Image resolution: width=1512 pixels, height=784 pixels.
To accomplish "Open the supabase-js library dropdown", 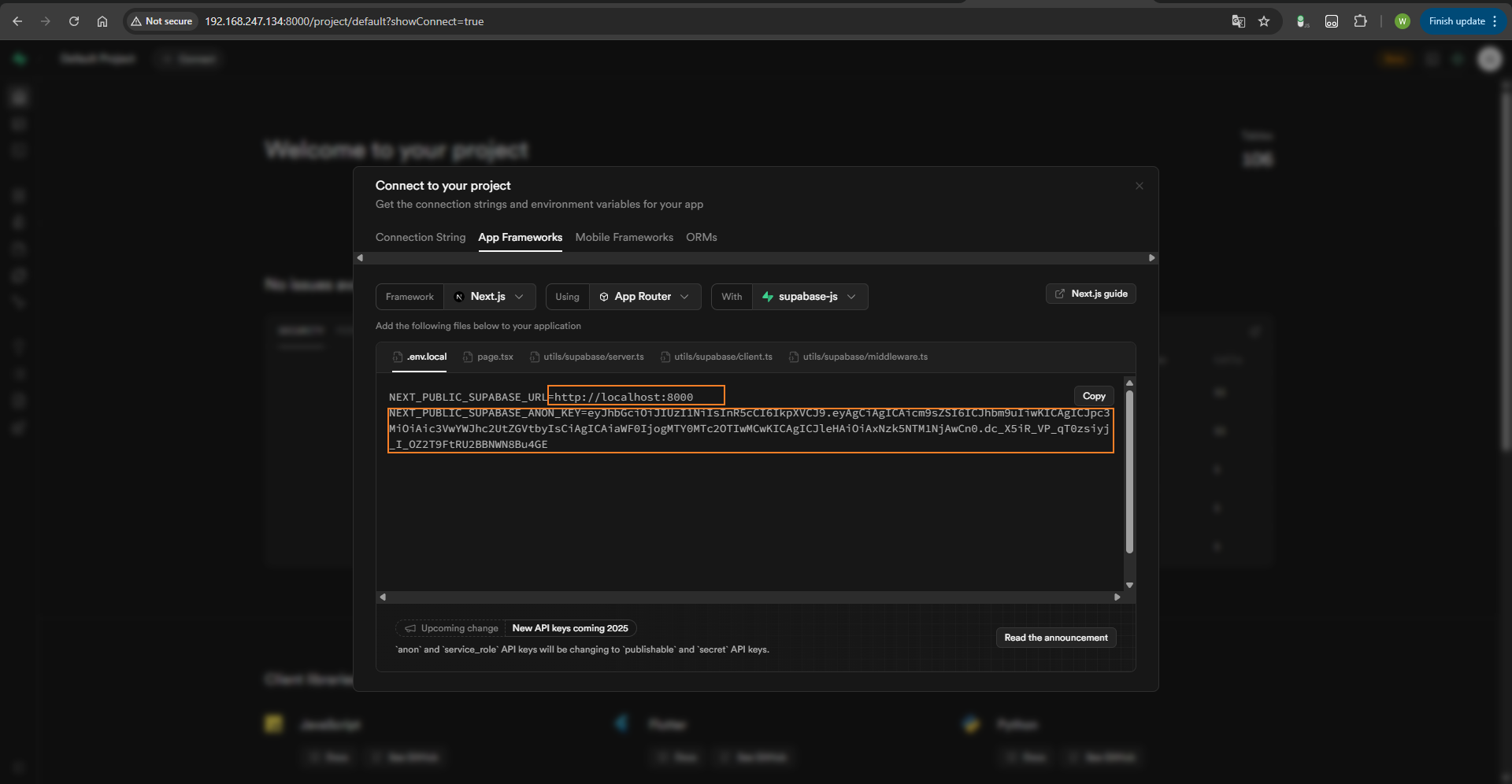I will [809, 297].
